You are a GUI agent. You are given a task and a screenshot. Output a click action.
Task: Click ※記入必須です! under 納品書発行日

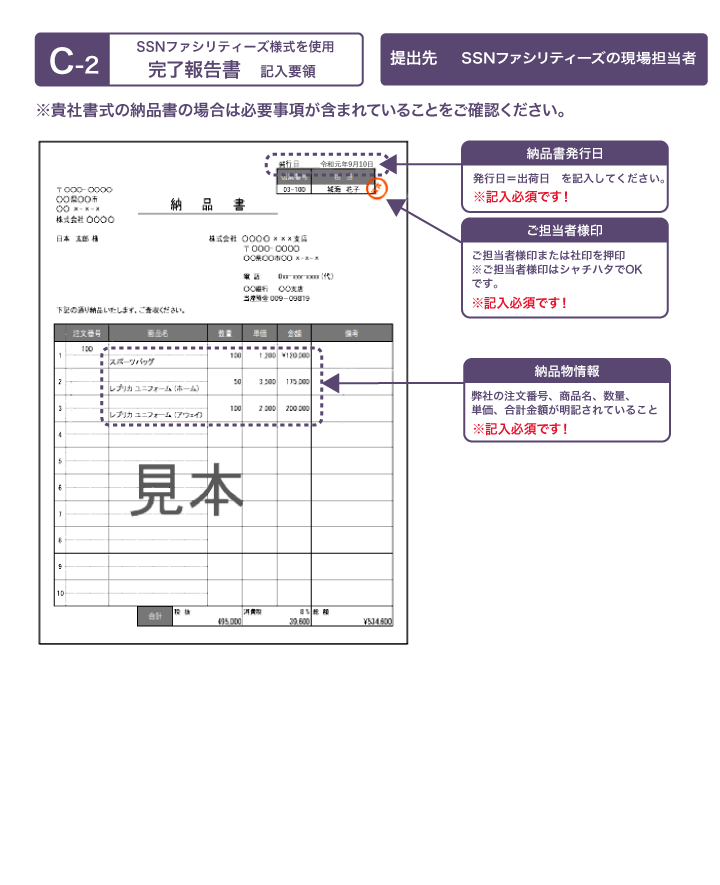(521, 196)
